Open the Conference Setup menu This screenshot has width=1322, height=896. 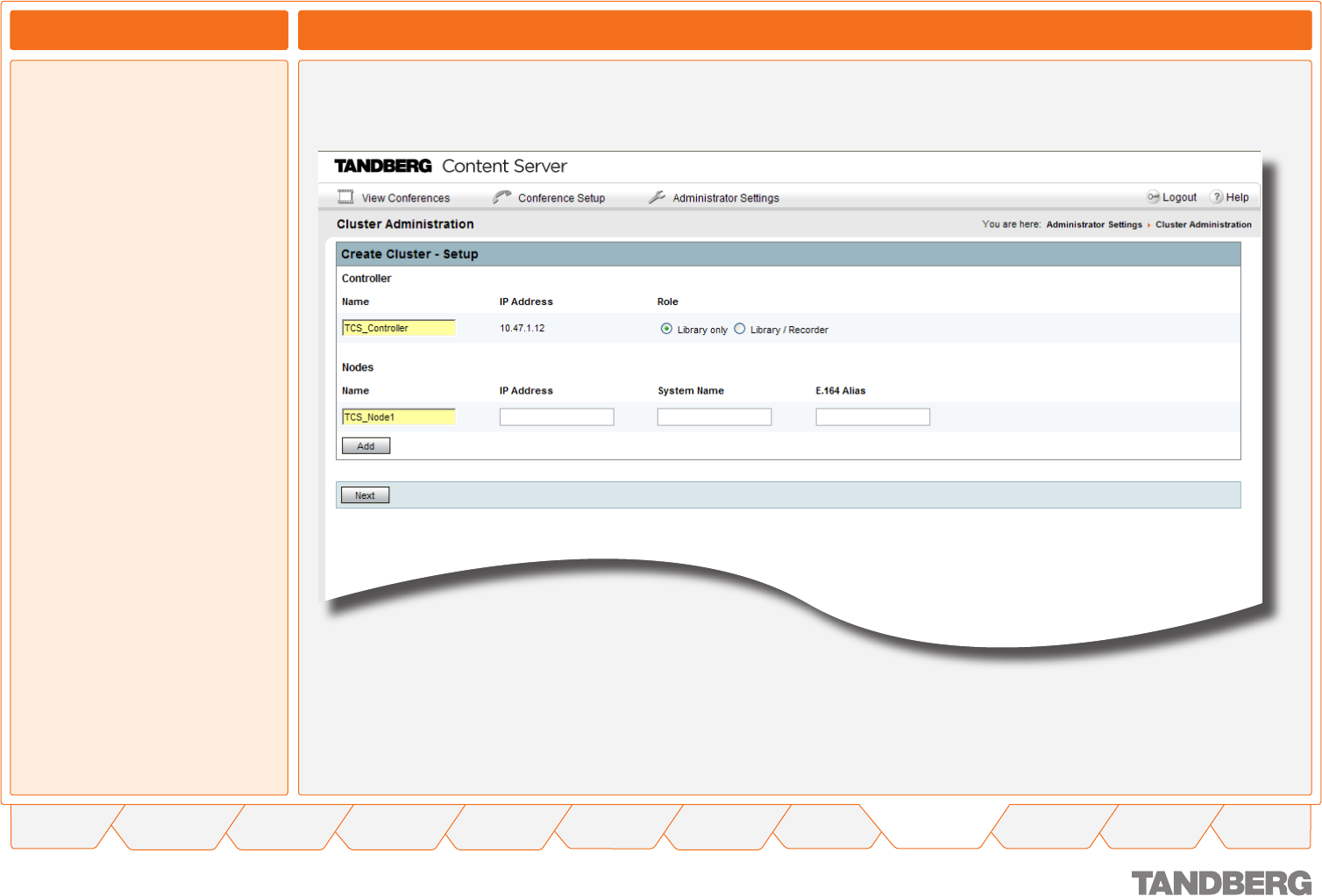(561, 198)
